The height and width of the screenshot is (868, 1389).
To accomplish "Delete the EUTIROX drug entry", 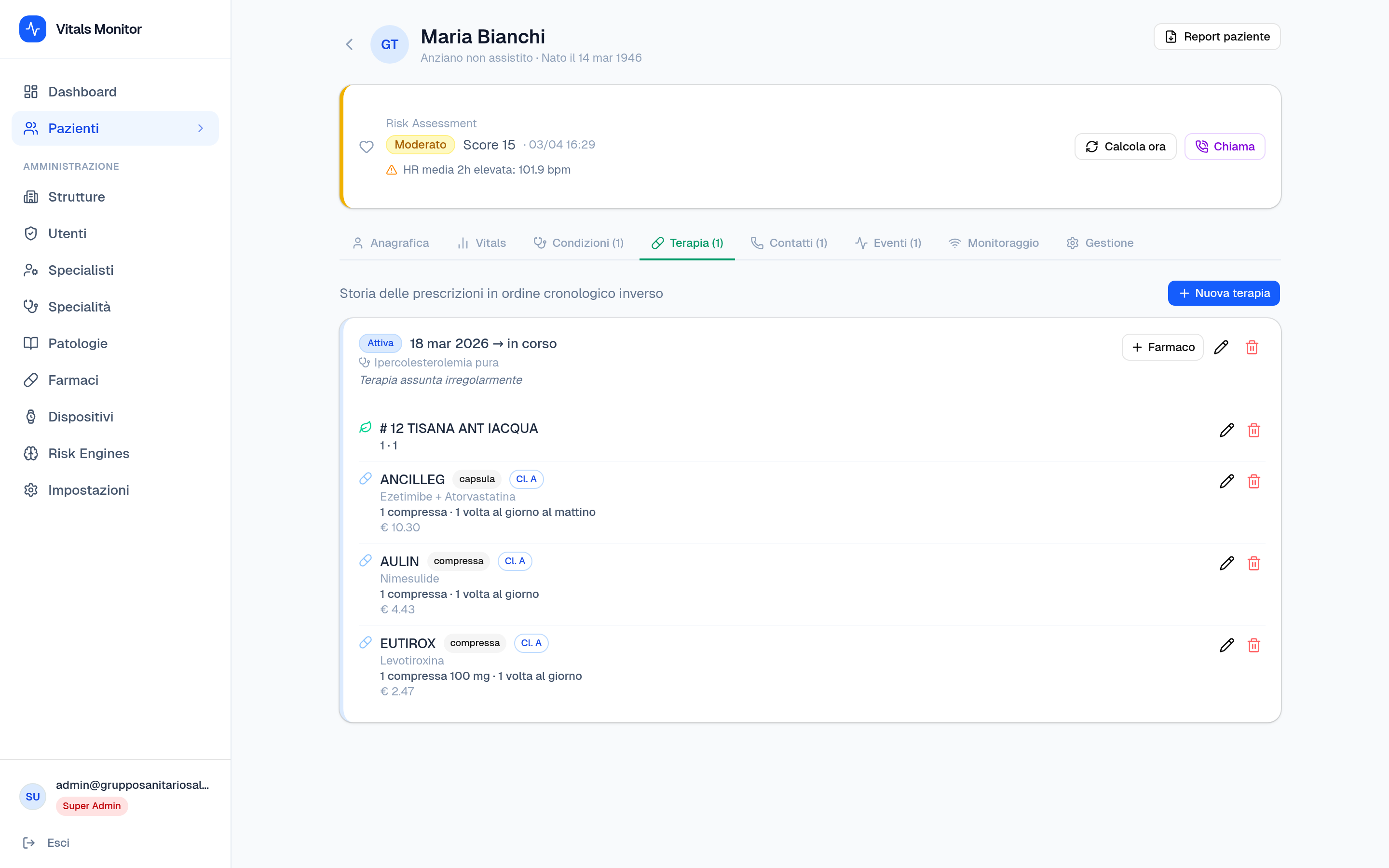I will pos(1253,646).
